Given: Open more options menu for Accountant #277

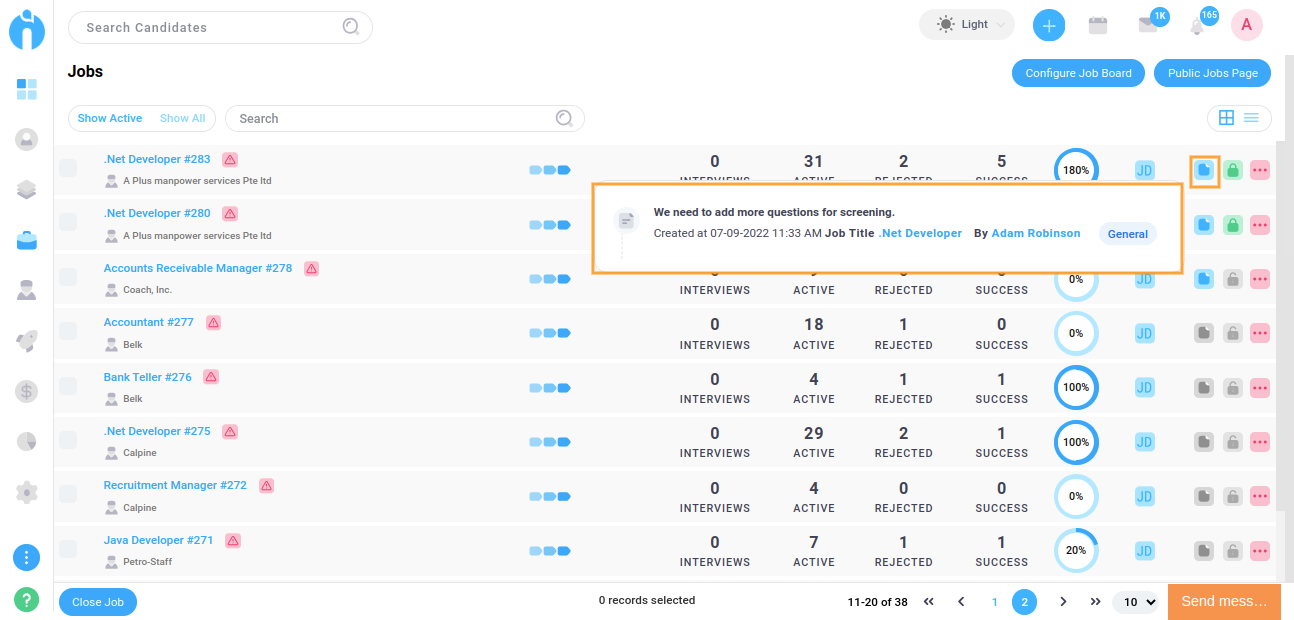Looking at the screenshot, I should (1260, 333).
